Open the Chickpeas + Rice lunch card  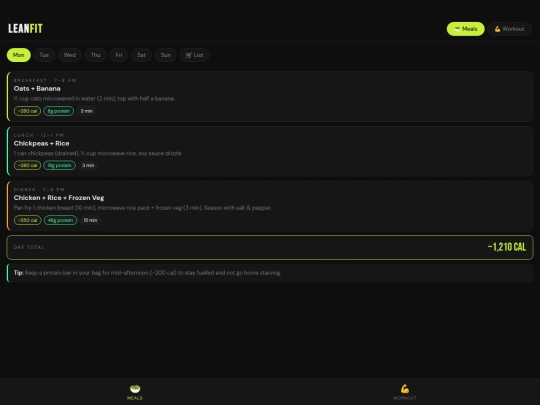[270, 151]
